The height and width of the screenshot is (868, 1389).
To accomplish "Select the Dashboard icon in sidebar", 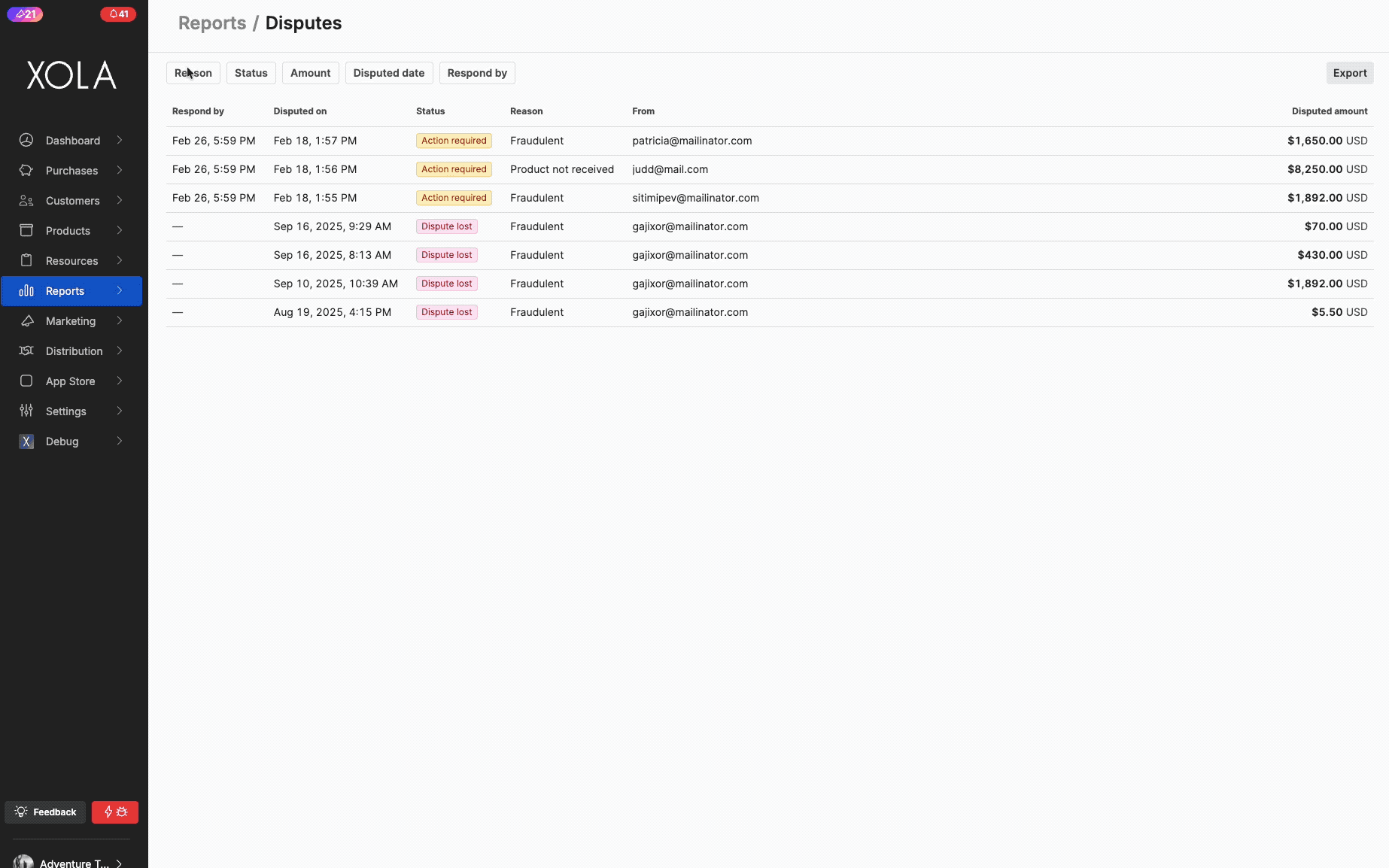I will tap(26, 140).
